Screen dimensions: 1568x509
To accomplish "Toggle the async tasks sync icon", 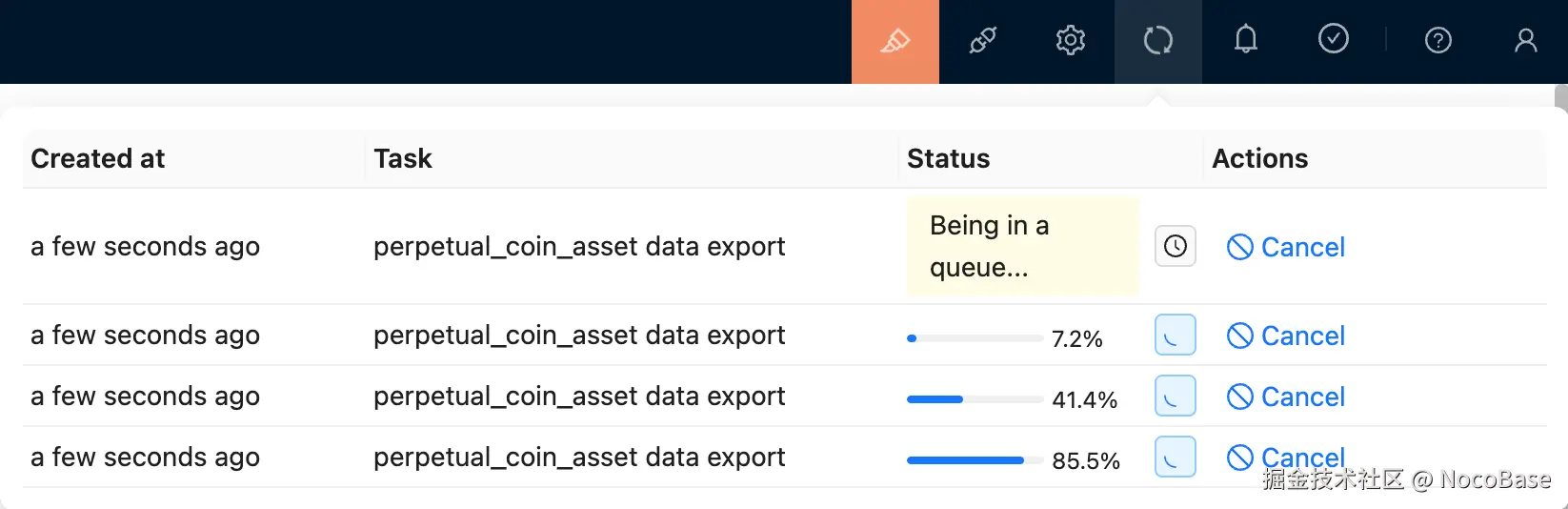I will 1158,41.
